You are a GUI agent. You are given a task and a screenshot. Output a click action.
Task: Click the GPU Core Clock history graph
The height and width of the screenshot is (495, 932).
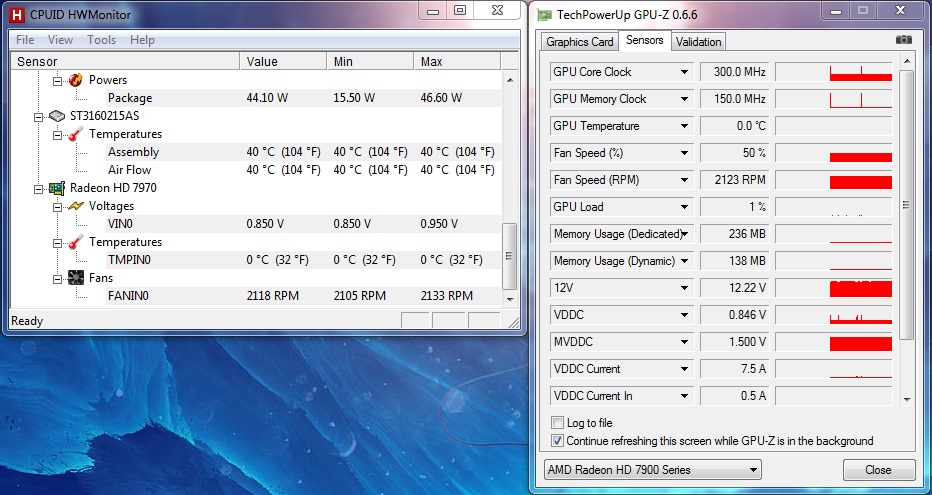pyautogui.click(x=834, y=72)
